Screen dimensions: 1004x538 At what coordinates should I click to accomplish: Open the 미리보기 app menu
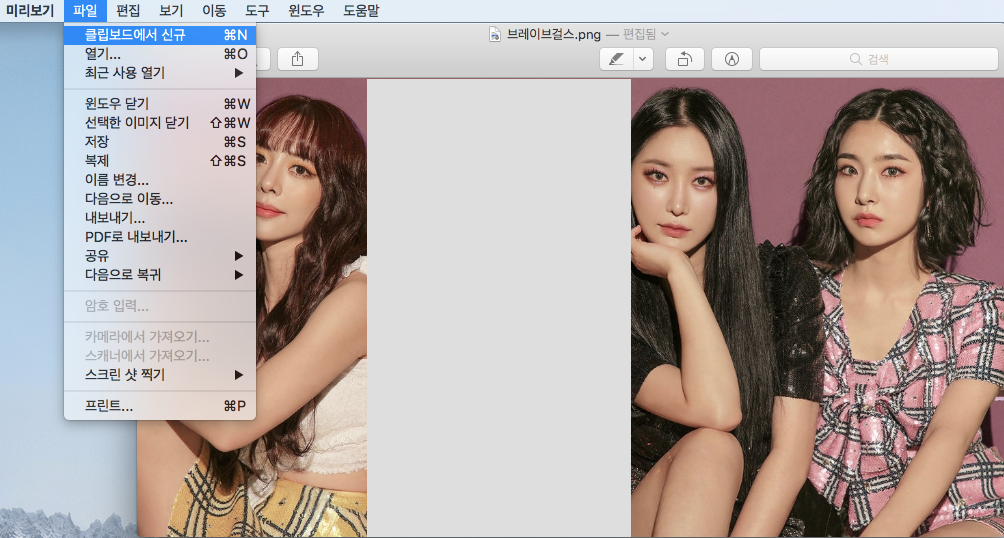click(30, 10)
